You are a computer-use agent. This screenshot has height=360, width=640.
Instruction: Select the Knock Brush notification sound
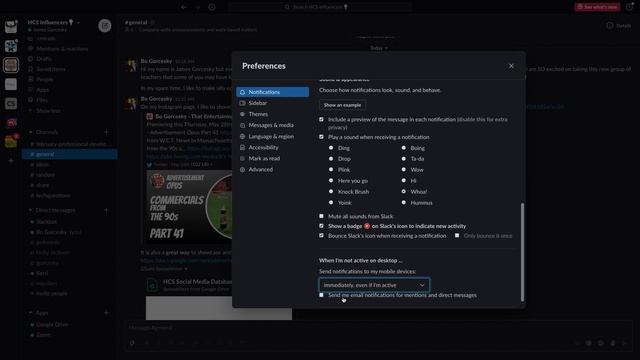tap(331, 191)
